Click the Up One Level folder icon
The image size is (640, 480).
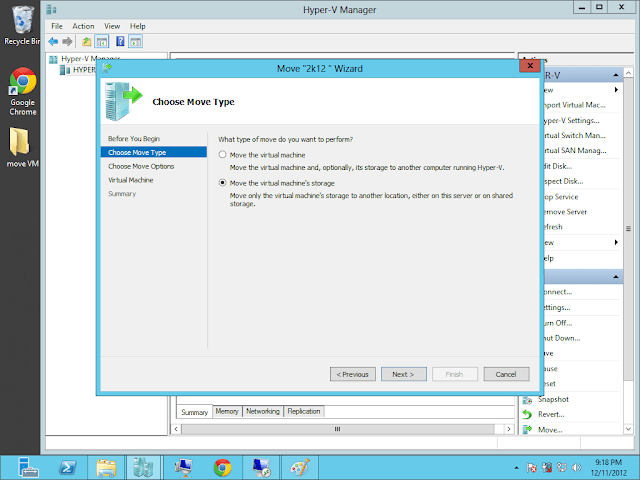[86, 41]
